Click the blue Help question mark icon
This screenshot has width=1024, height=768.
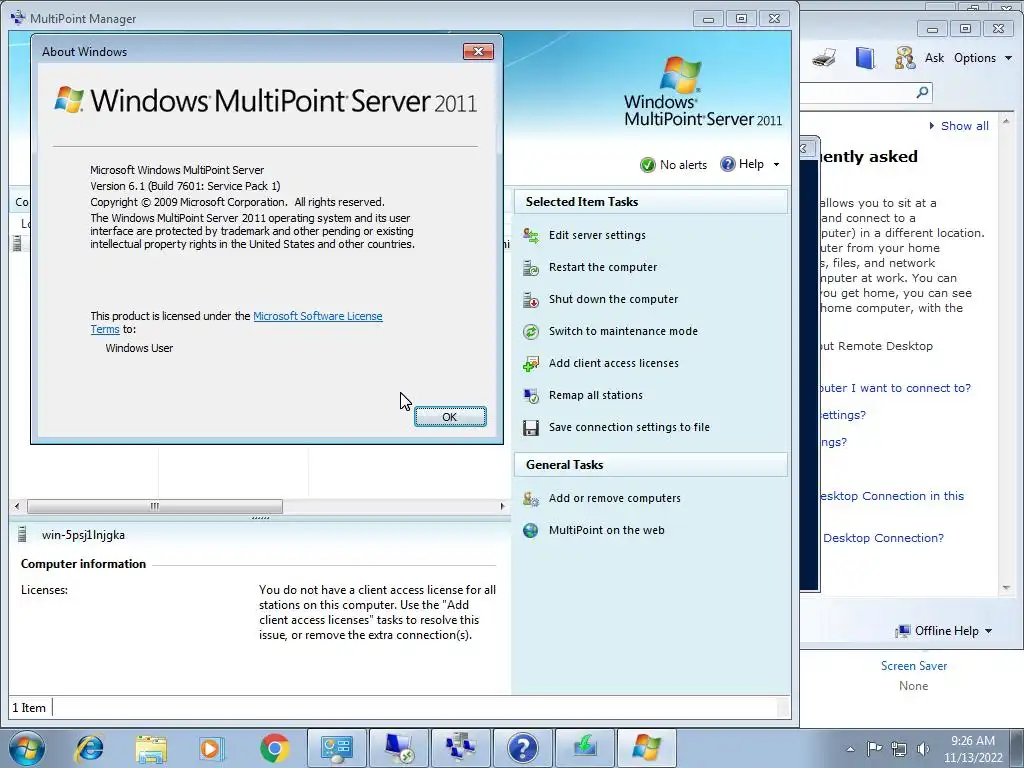tap(728, 164)
